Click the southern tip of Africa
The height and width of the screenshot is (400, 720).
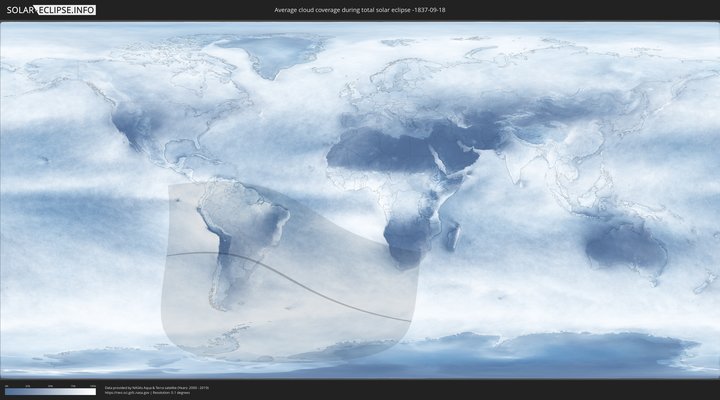[403, 262]
